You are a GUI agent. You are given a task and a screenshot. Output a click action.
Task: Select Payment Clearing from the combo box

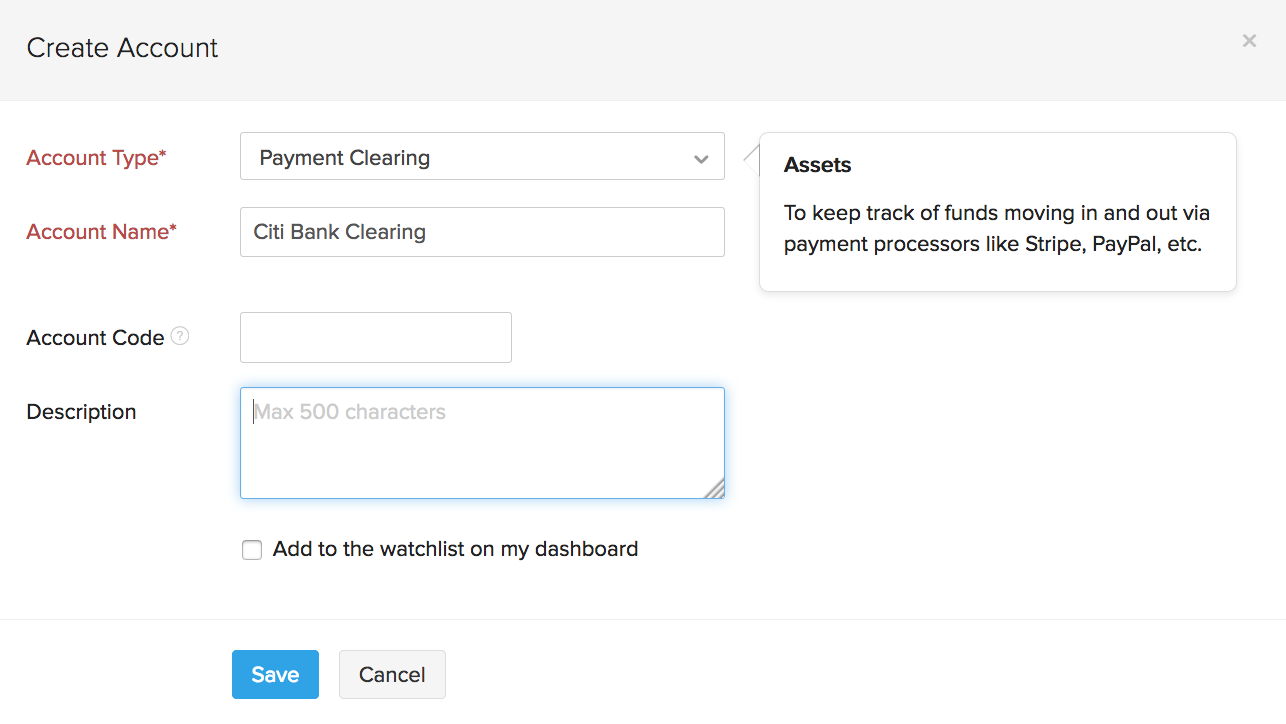pyautogui.click(x=482, y=157)
